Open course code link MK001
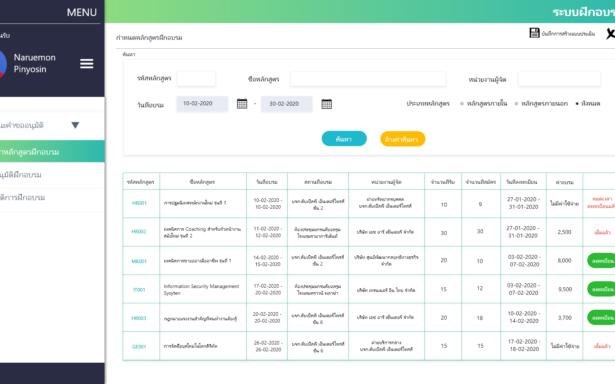The height and width of the screenshot is (384, 615). point(139,261)
